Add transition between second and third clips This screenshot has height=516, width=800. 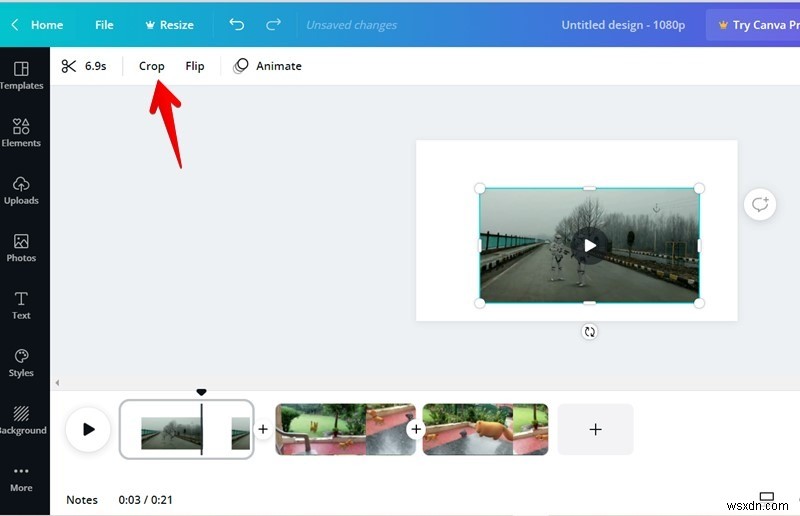[416, 429]
